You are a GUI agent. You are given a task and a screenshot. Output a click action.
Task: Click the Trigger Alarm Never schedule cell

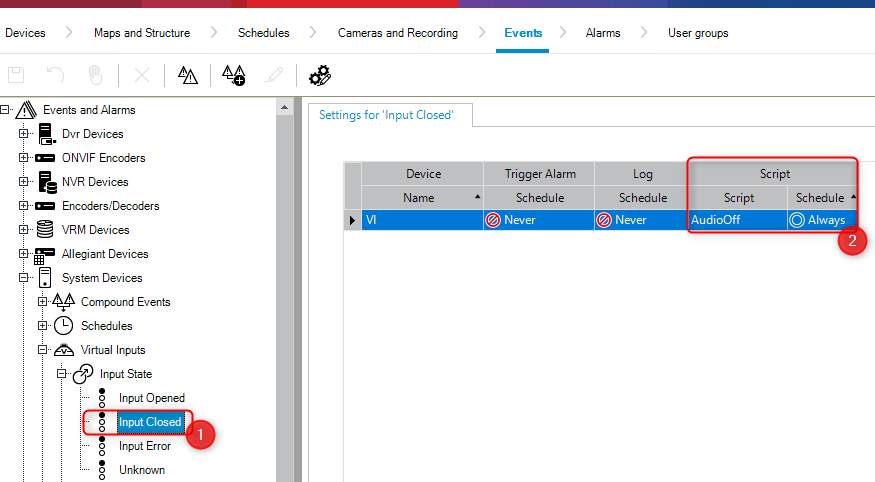(x=538, y=220)
